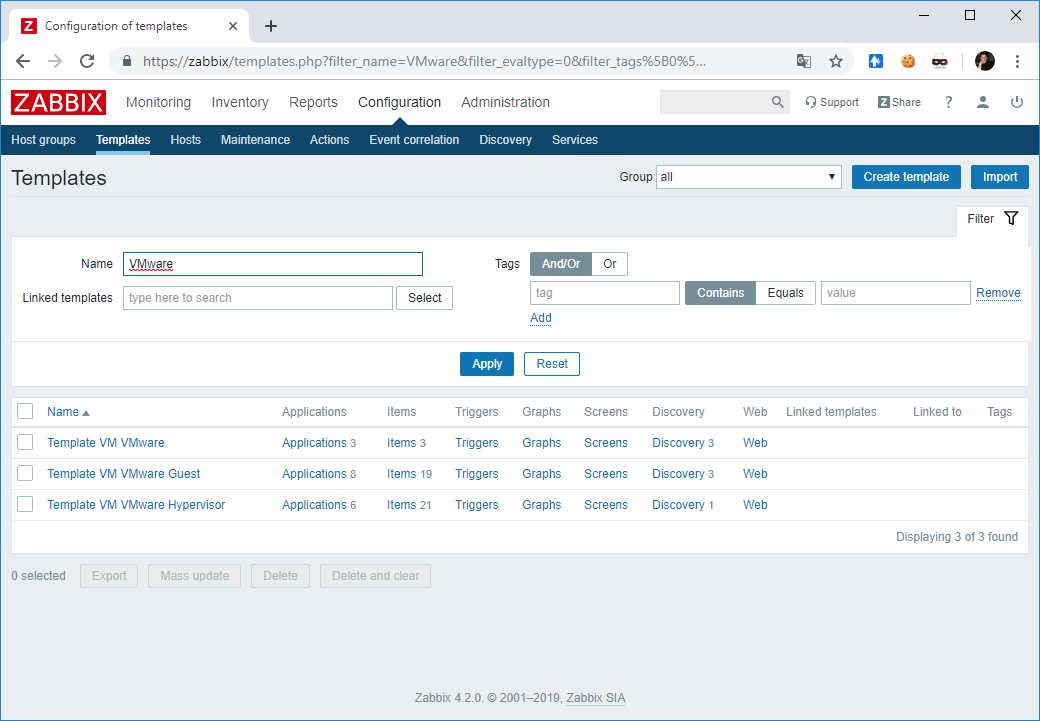Click the Name filter field

(x=273, y=264)
